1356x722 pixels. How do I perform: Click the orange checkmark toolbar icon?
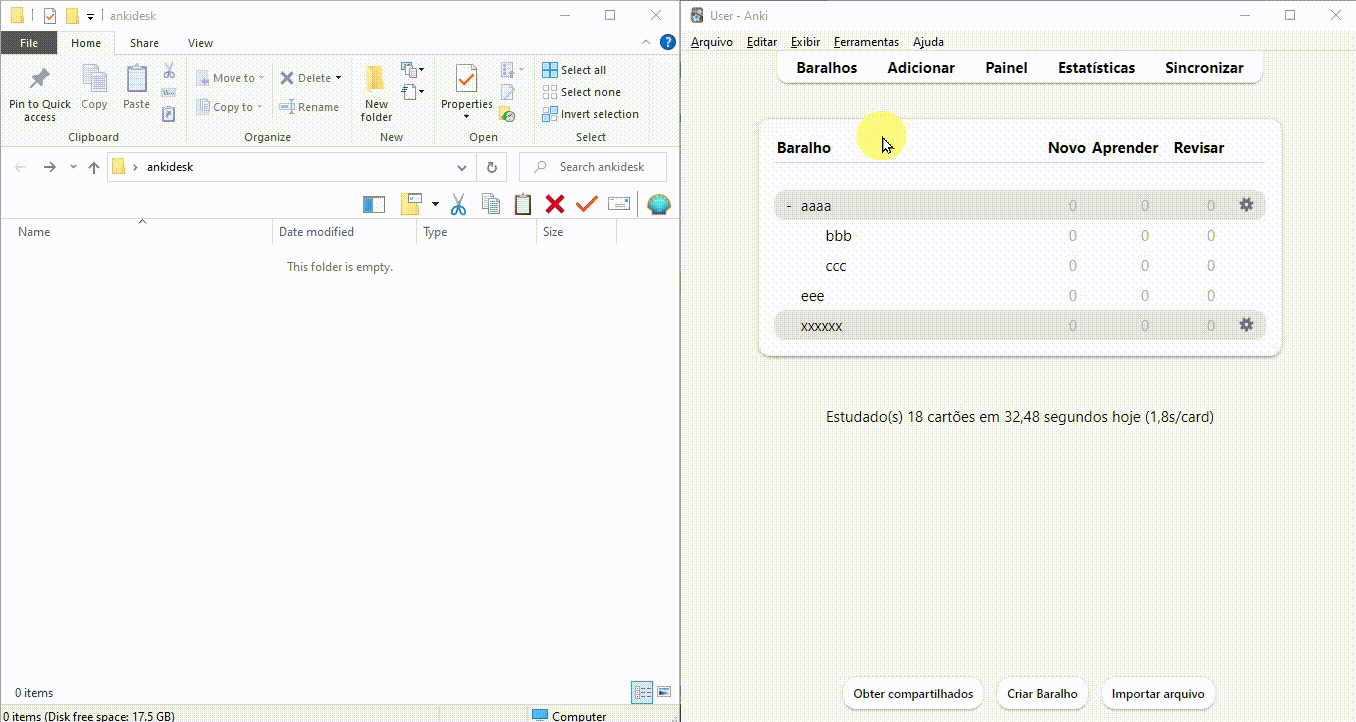pos(586,204)
